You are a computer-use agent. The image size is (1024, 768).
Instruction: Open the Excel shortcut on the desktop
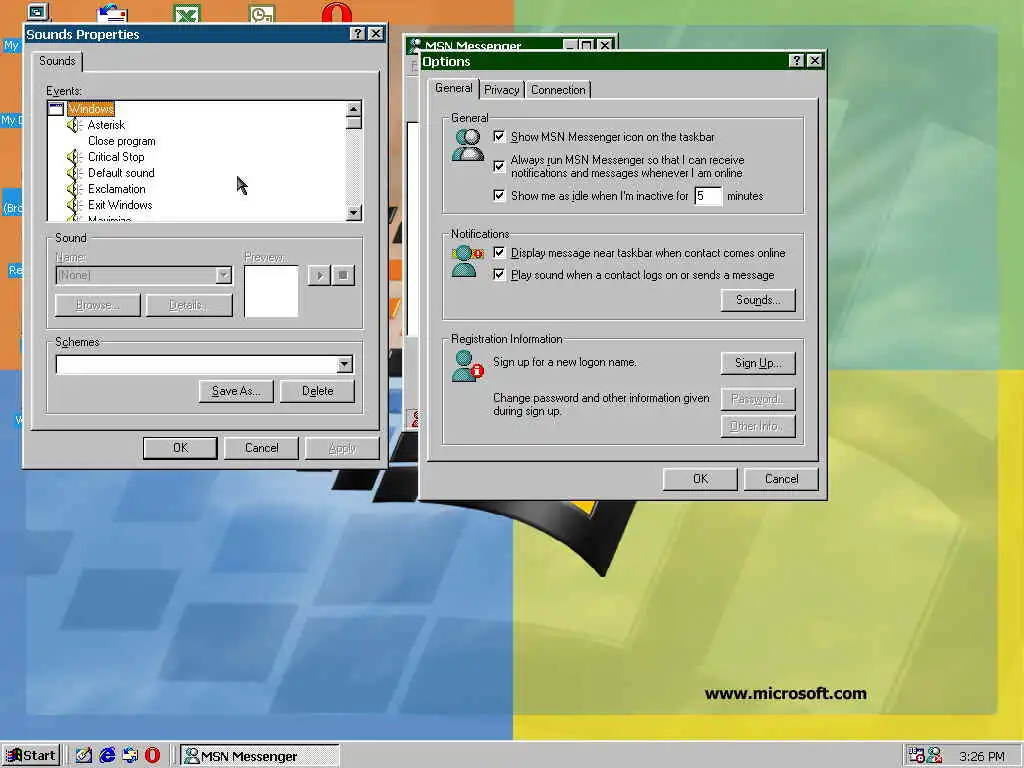point(187,13)
